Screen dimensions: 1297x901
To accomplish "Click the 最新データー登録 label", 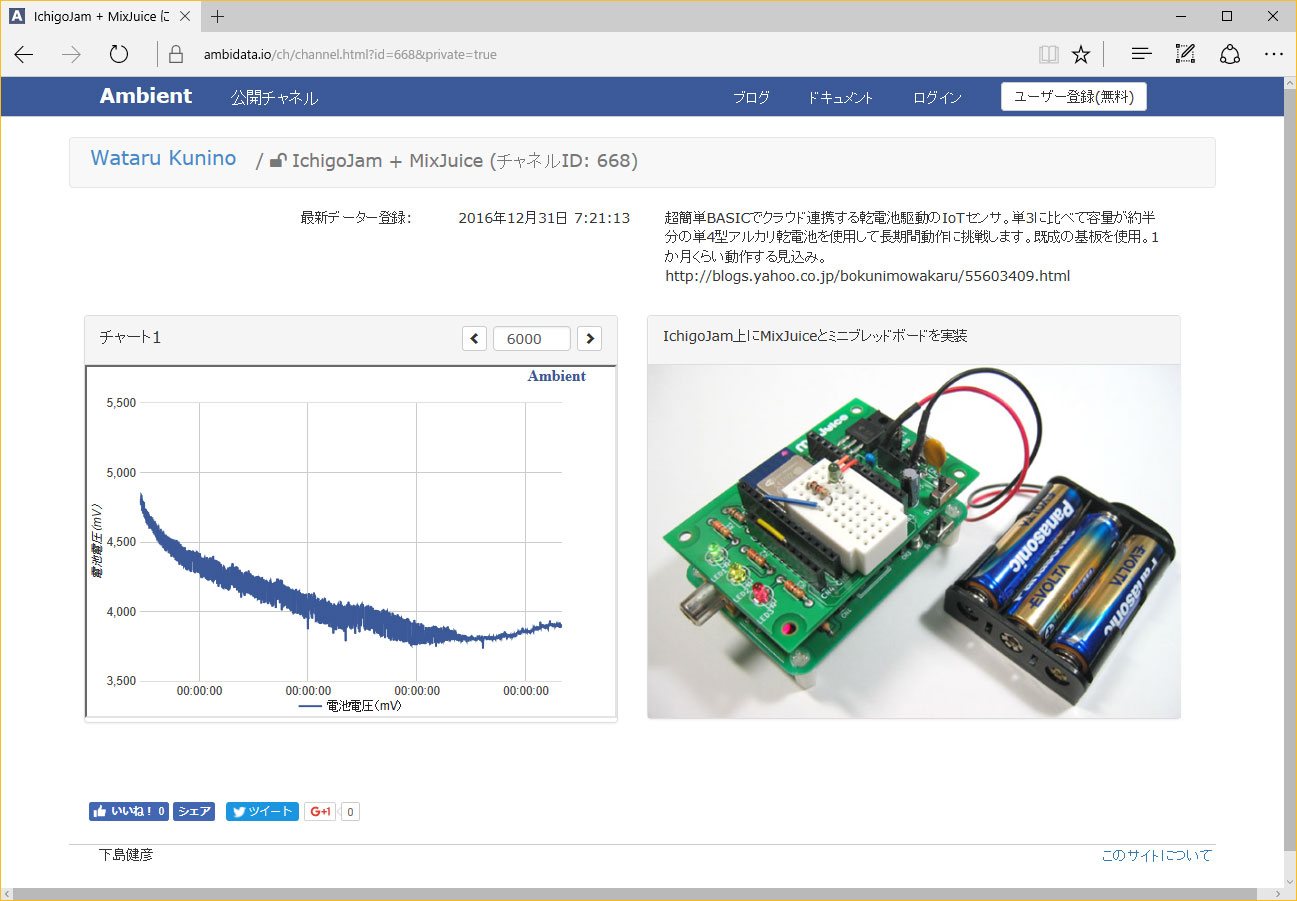I will pos(356,218).
